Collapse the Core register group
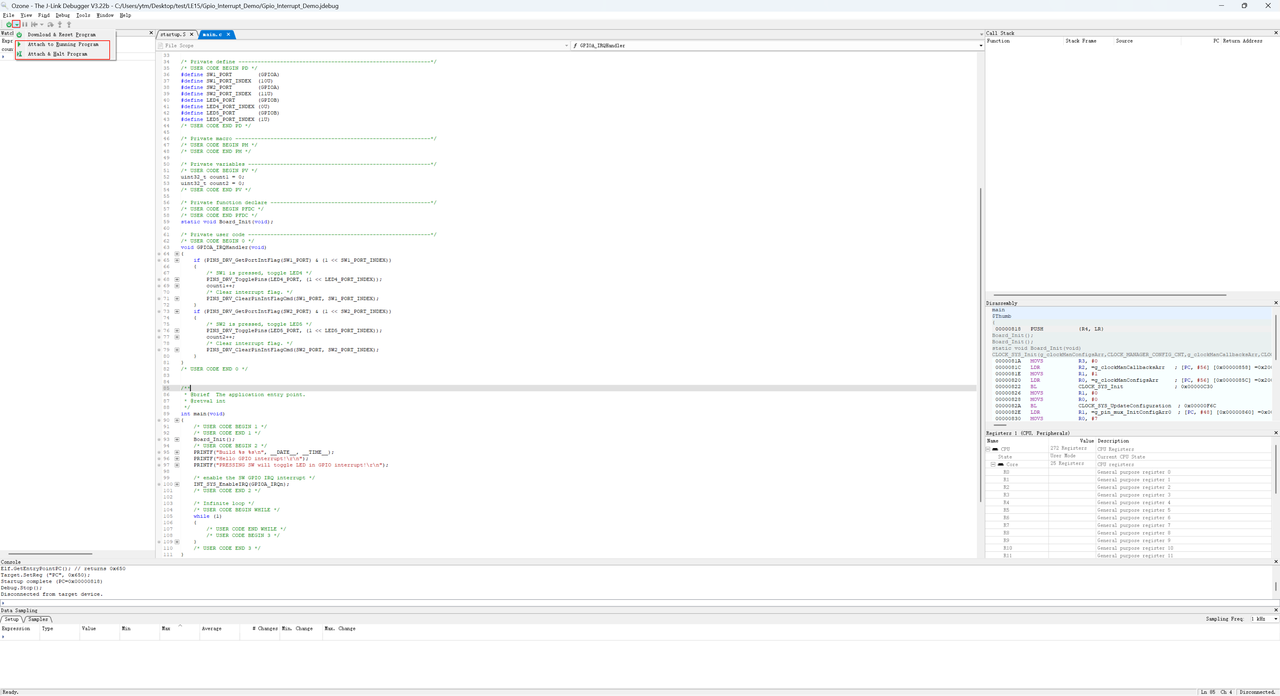 coord(993,464)
